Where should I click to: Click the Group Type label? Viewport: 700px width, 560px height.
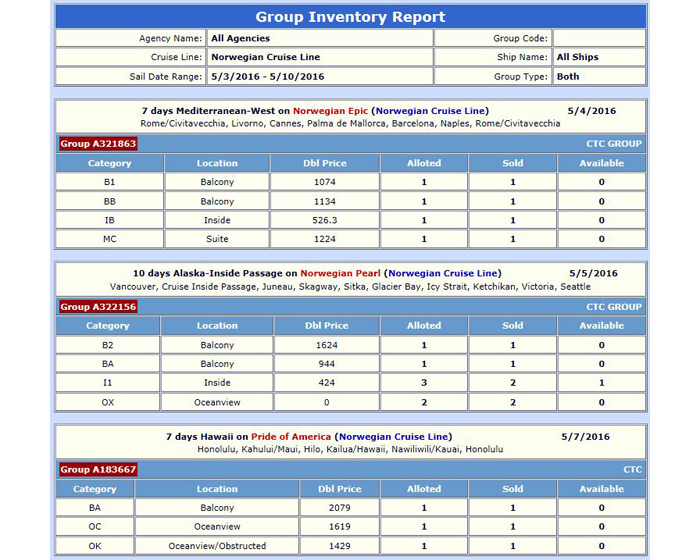tap(521, 76)
